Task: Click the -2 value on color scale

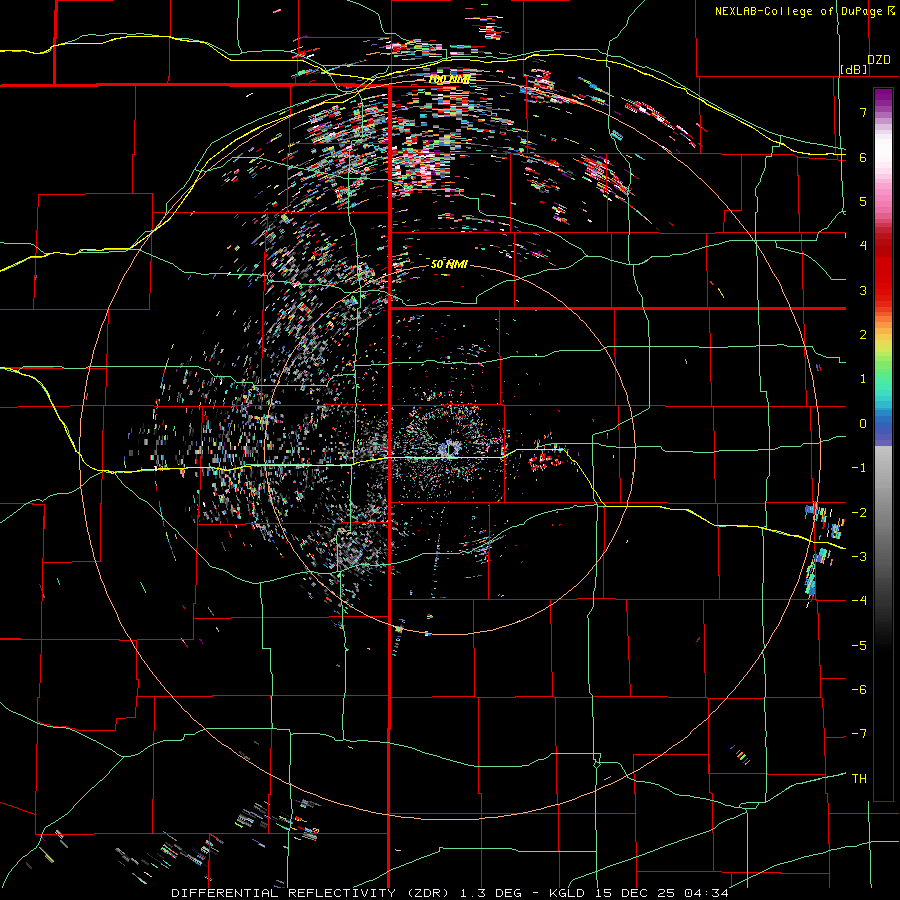Action: pyautogui.click(x=859, y=512)
